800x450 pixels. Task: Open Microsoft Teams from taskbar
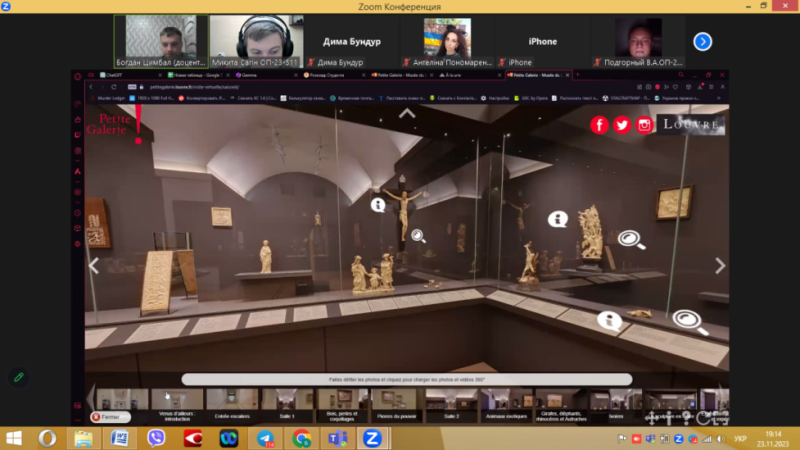pyautogui.click(x=338, y=438)
